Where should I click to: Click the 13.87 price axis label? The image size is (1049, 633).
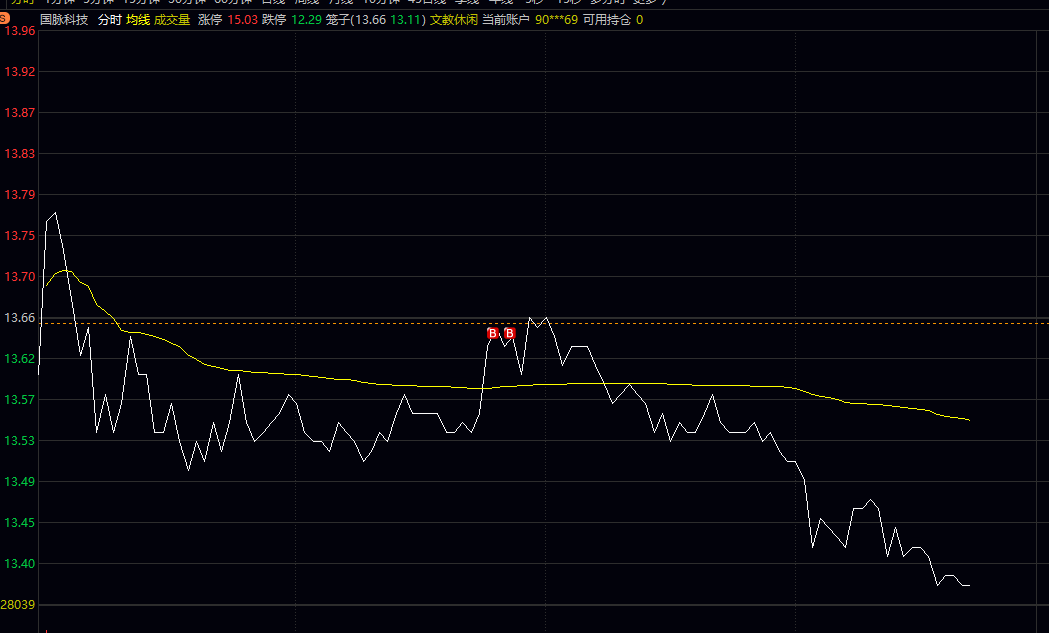[19, 112]
